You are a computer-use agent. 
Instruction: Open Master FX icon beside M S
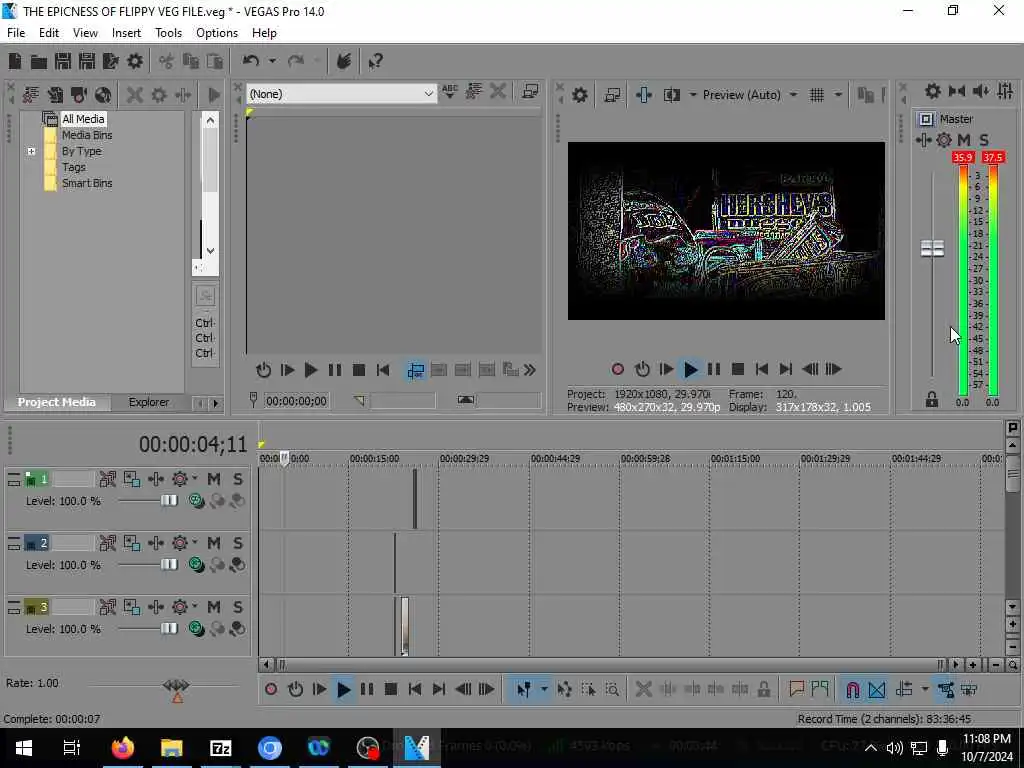point(923,140)
